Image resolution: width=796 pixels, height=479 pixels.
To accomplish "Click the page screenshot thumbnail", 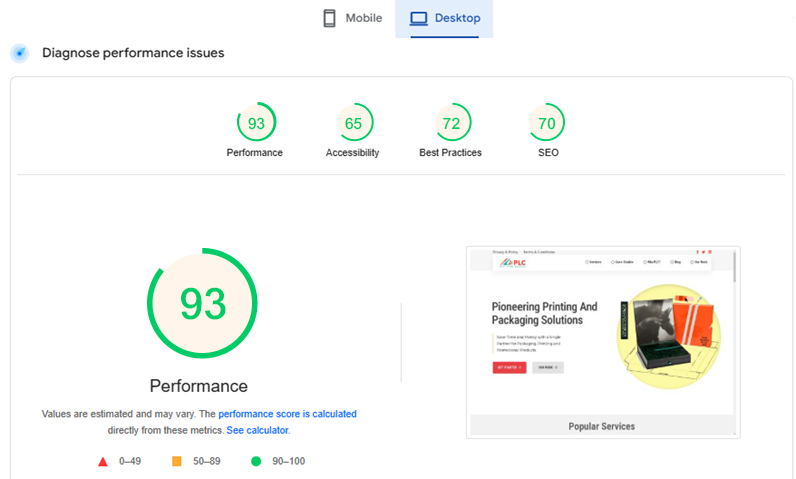I will pos(603,342).
